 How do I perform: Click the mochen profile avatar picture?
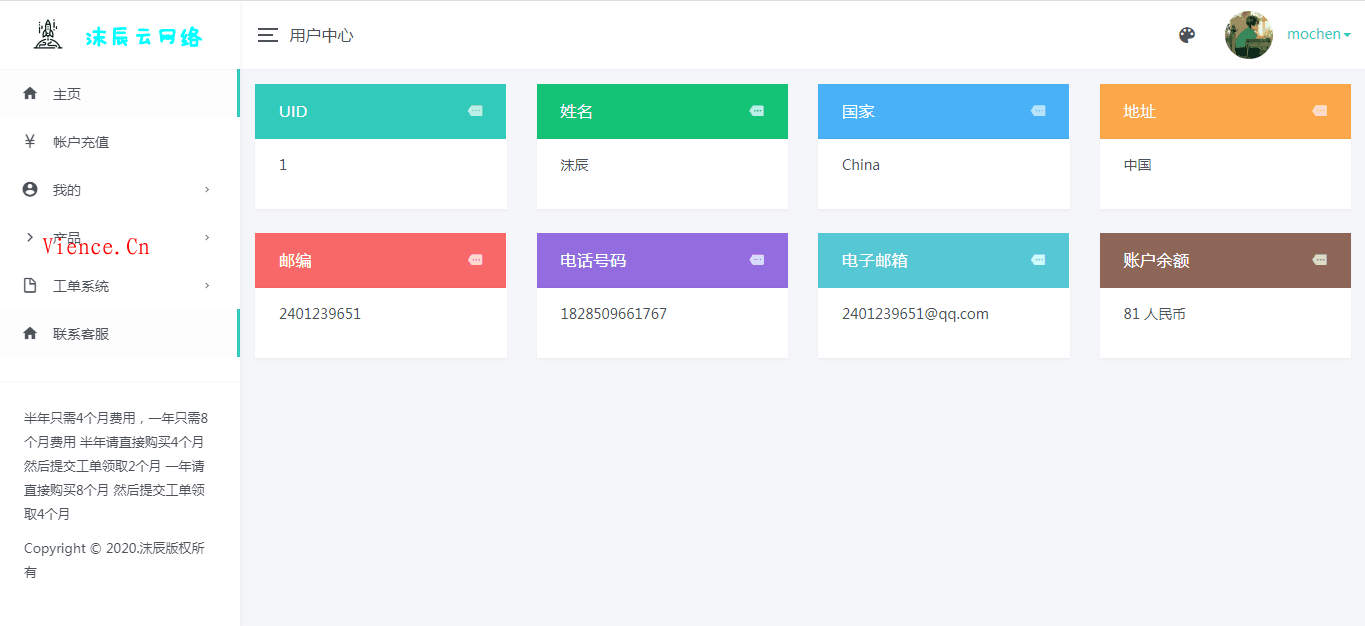pos(1248,34)
